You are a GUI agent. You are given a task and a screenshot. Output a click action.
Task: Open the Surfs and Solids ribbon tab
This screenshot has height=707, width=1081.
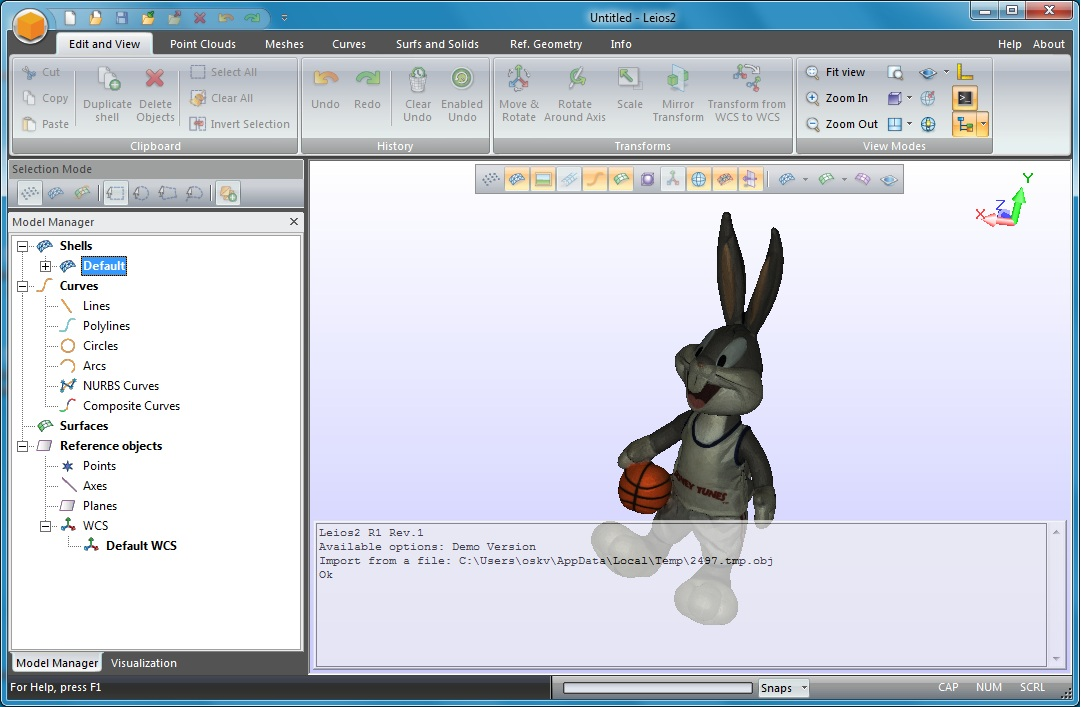(x=437, y=44)
